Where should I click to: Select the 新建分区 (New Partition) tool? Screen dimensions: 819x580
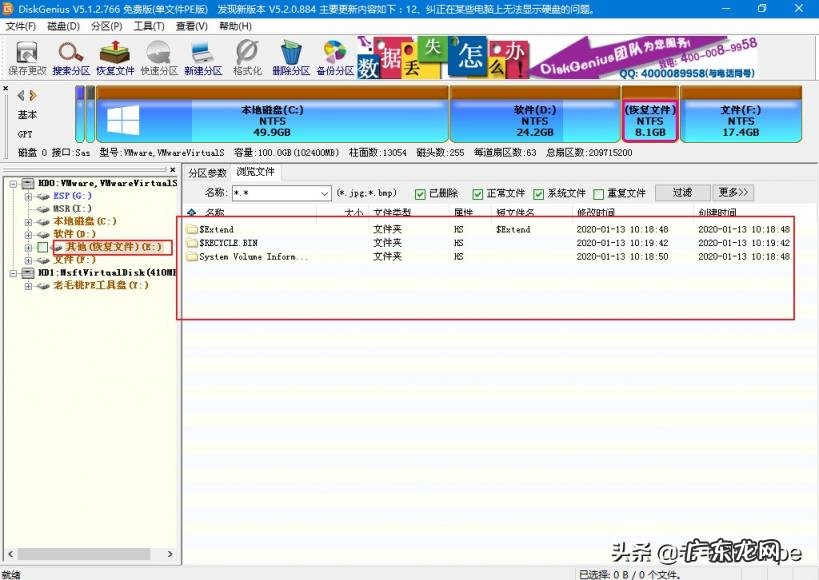204,55
